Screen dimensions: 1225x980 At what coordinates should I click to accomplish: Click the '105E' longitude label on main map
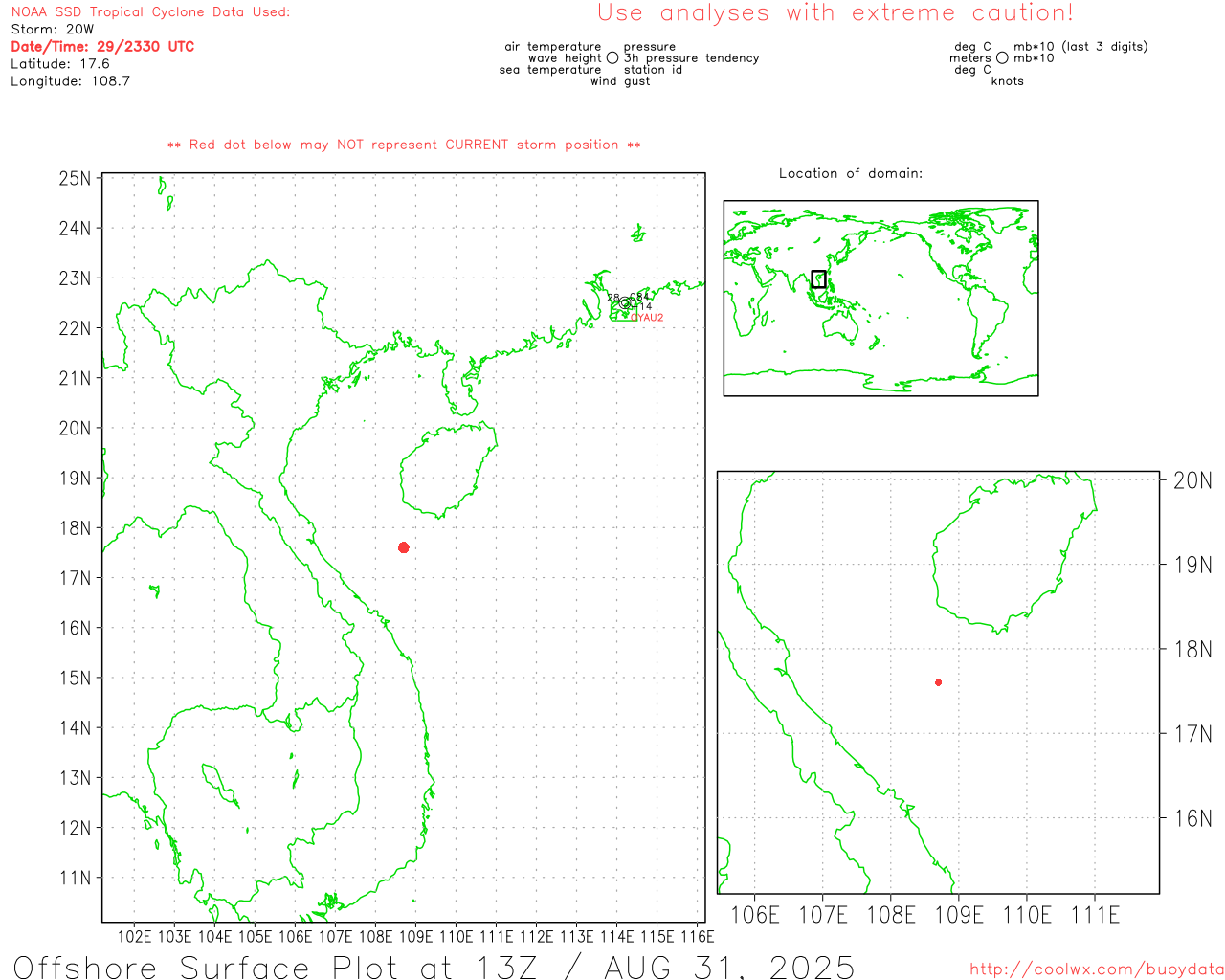255,936
